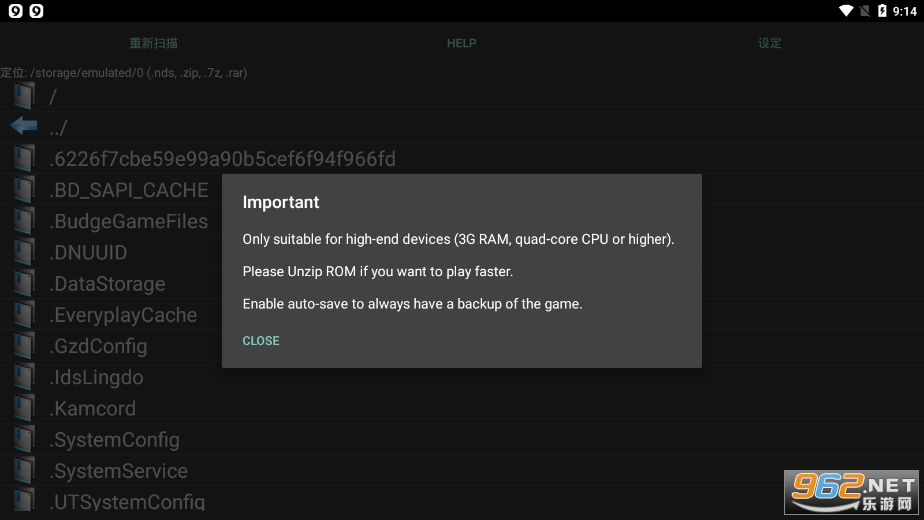The image size is (924, 520).
Task: Click the .BD_SAPI_CACHE folder icon
Action: tap(24, 190)
